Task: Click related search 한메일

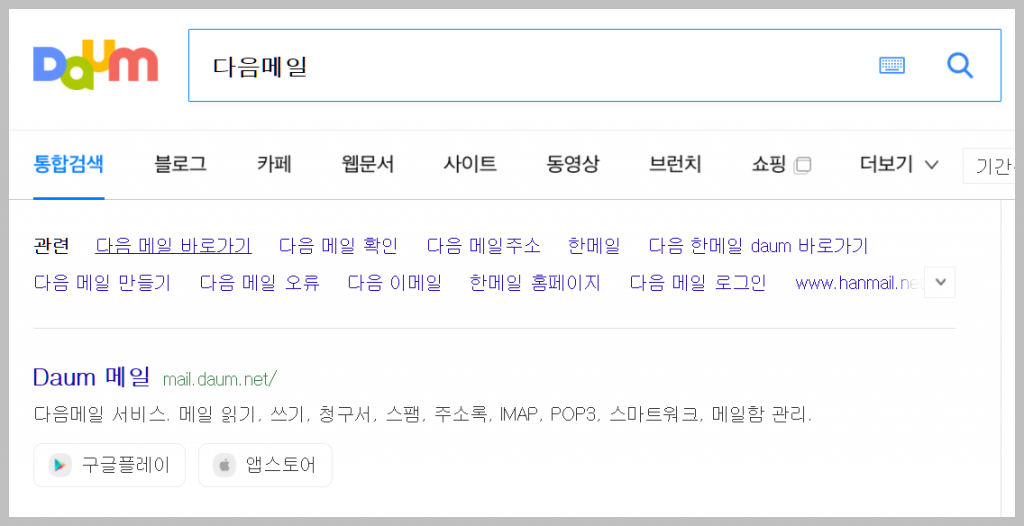Action: coord(594,246)
